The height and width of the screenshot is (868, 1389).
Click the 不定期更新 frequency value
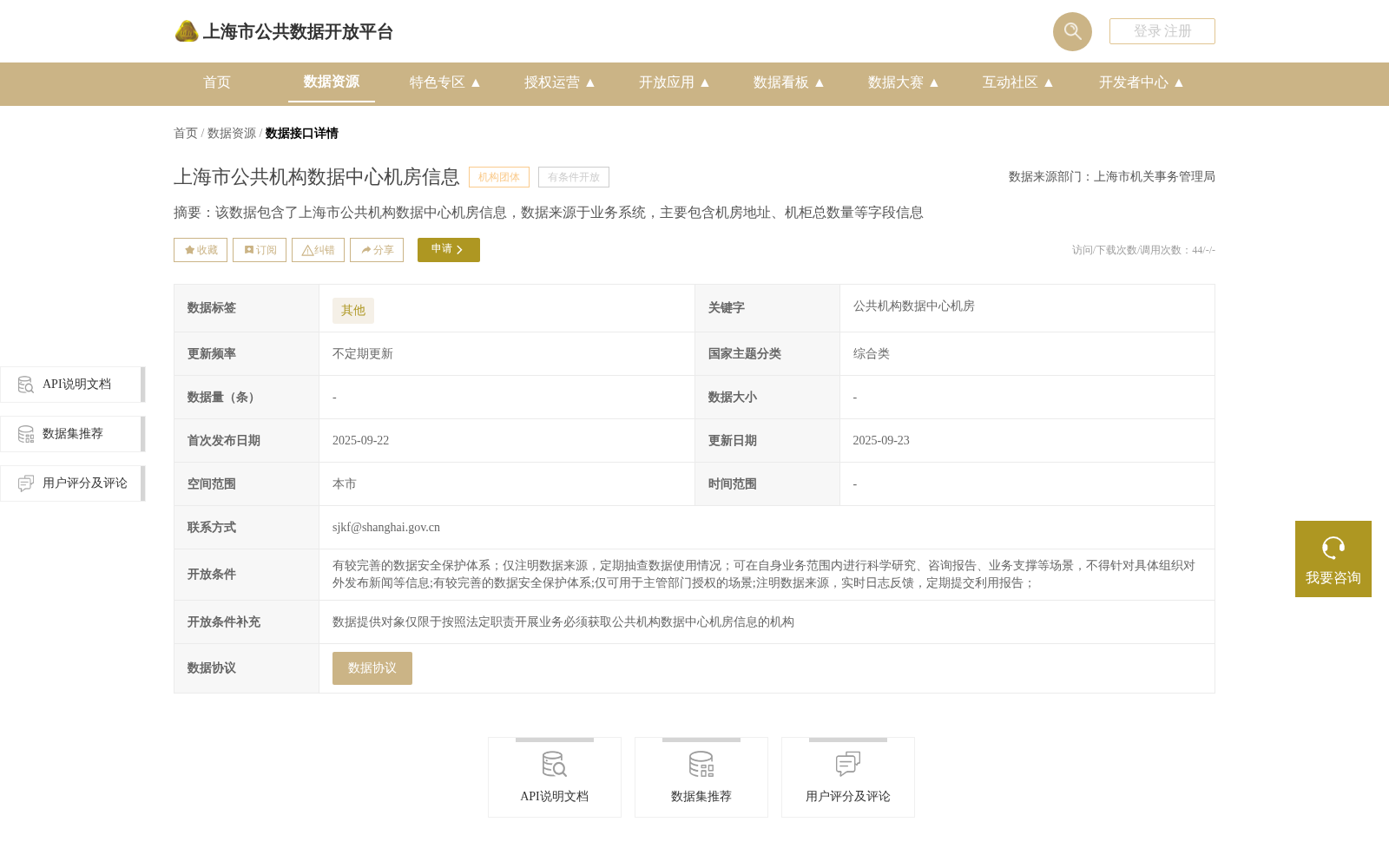coord(363,354)
